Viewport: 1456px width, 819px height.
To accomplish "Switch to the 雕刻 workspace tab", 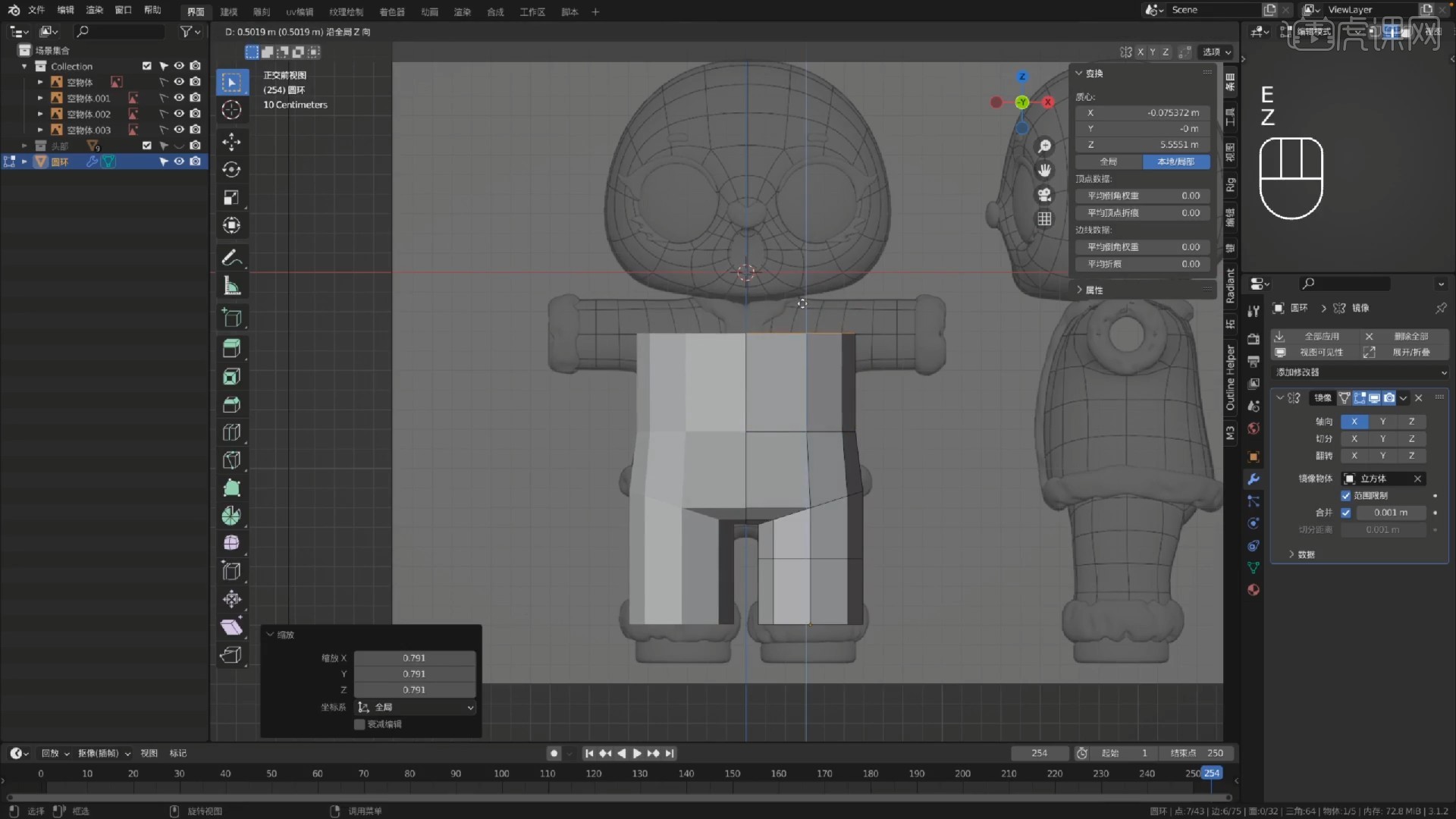I will point(262,12).
